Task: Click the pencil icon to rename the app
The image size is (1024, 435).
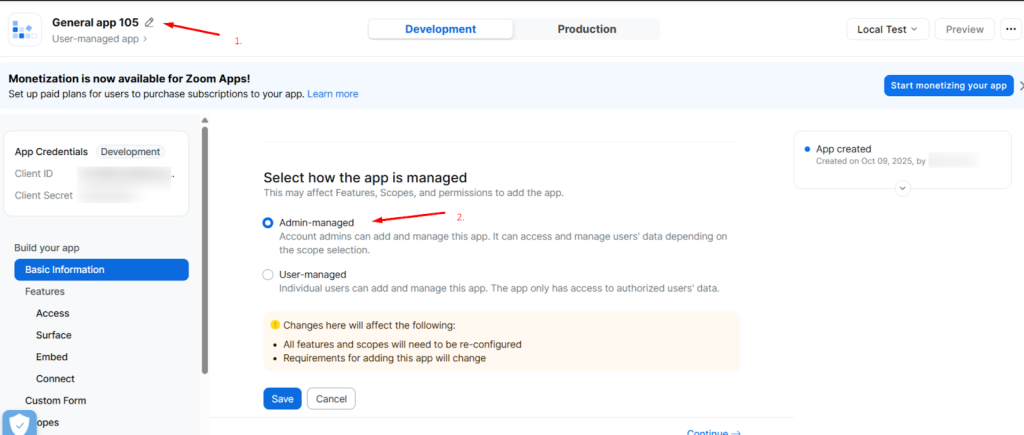Action: click(150, 22)
